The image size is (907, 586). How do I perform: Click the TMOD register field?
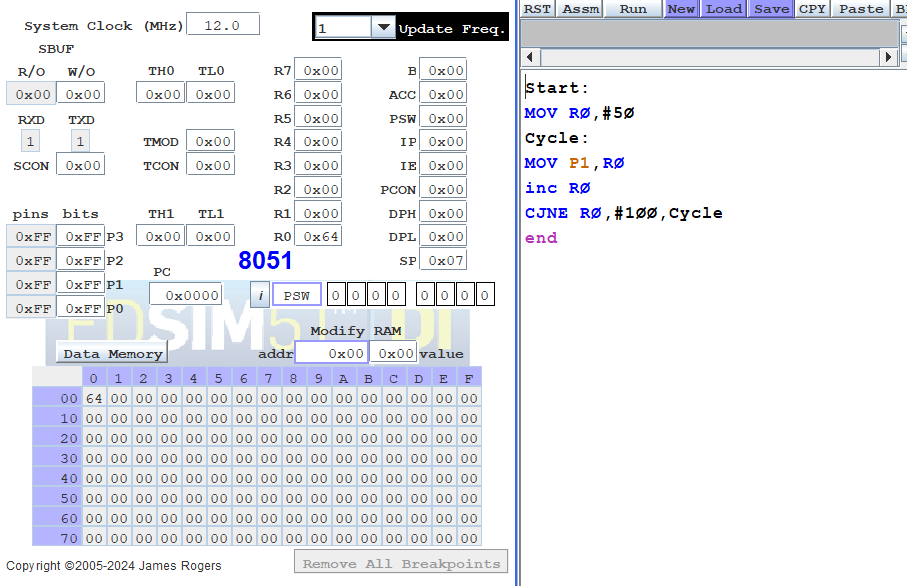pos(211,141)
